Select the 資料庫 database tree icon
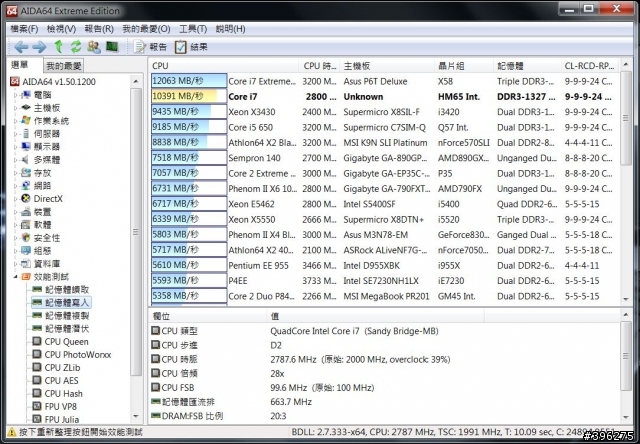 (26, 264)
